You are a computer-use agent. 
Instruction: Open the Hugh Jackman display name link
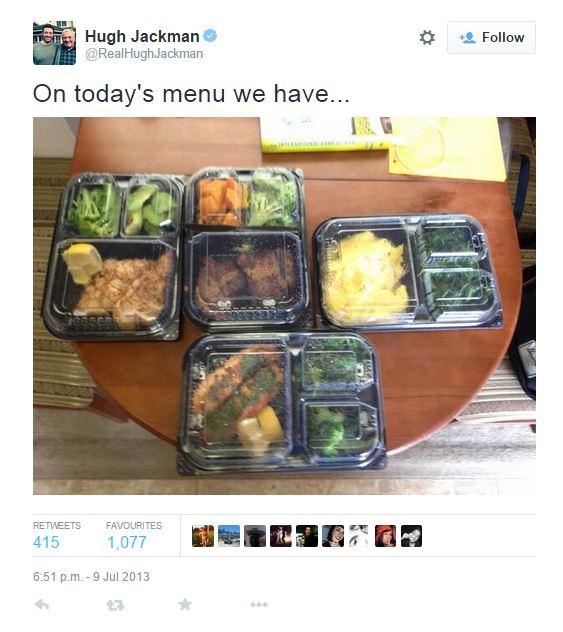click(x=142, y=36)
